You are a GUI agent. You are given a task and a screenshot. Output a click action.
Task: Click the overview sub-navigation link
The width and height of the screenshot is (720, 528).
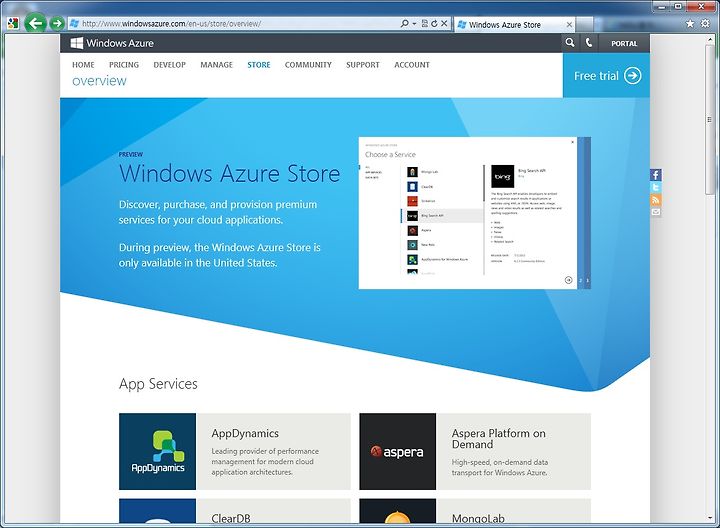99,81
